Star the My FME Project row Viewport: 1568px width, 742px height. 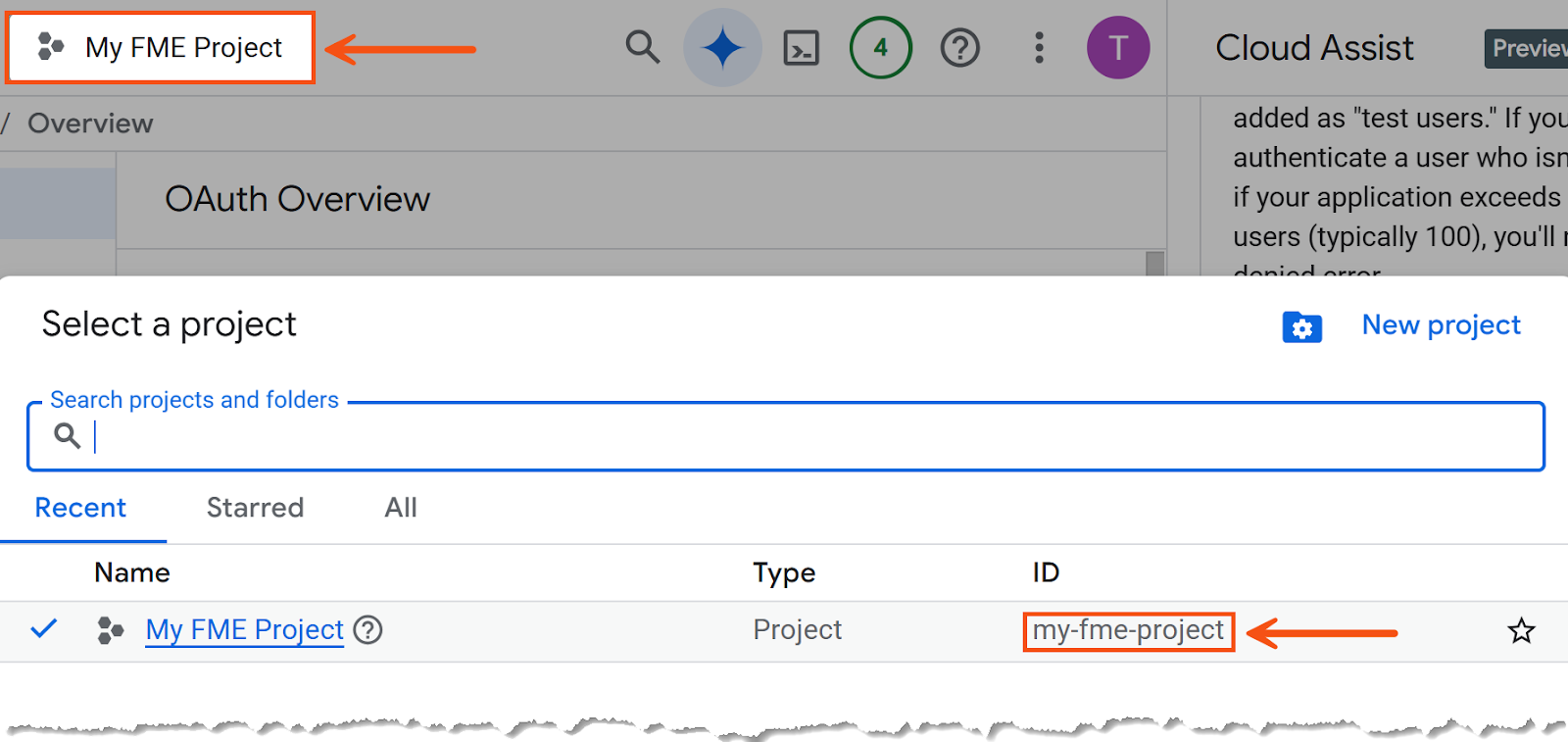[1521, 630]
